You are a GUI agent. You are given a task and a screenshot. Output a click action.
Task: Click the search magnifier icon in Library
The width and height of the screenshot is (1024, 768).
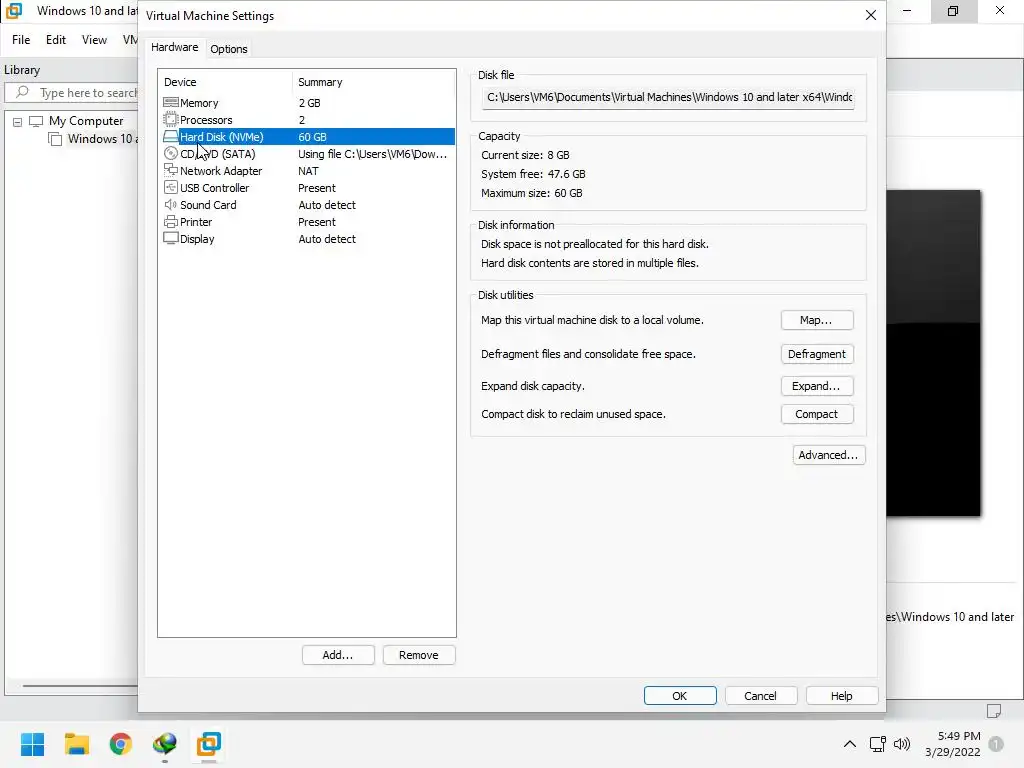pos(22,92)
